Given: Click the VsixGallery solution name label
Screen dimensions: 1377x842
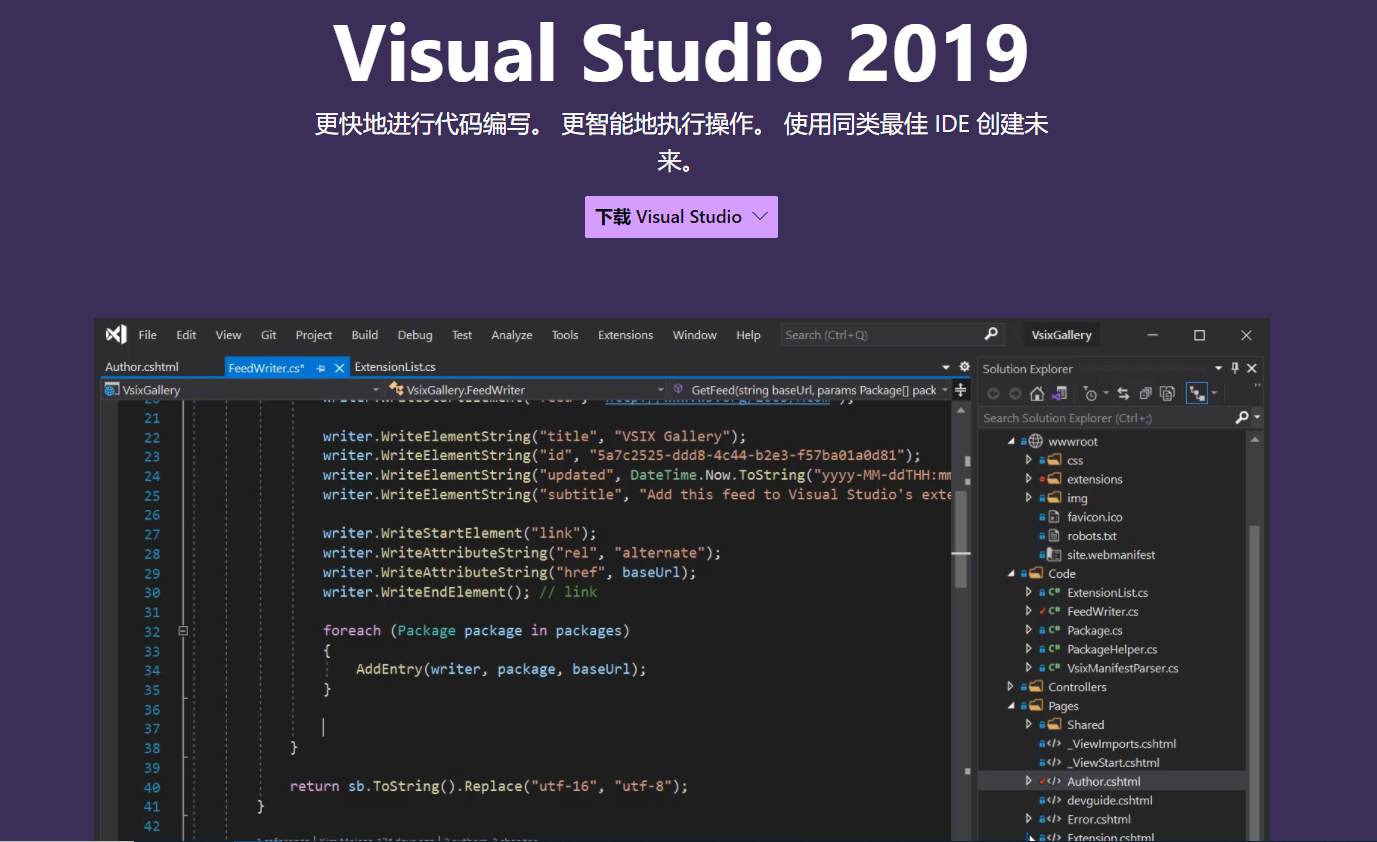Looking at the screenshot, I should point(1063,335).
